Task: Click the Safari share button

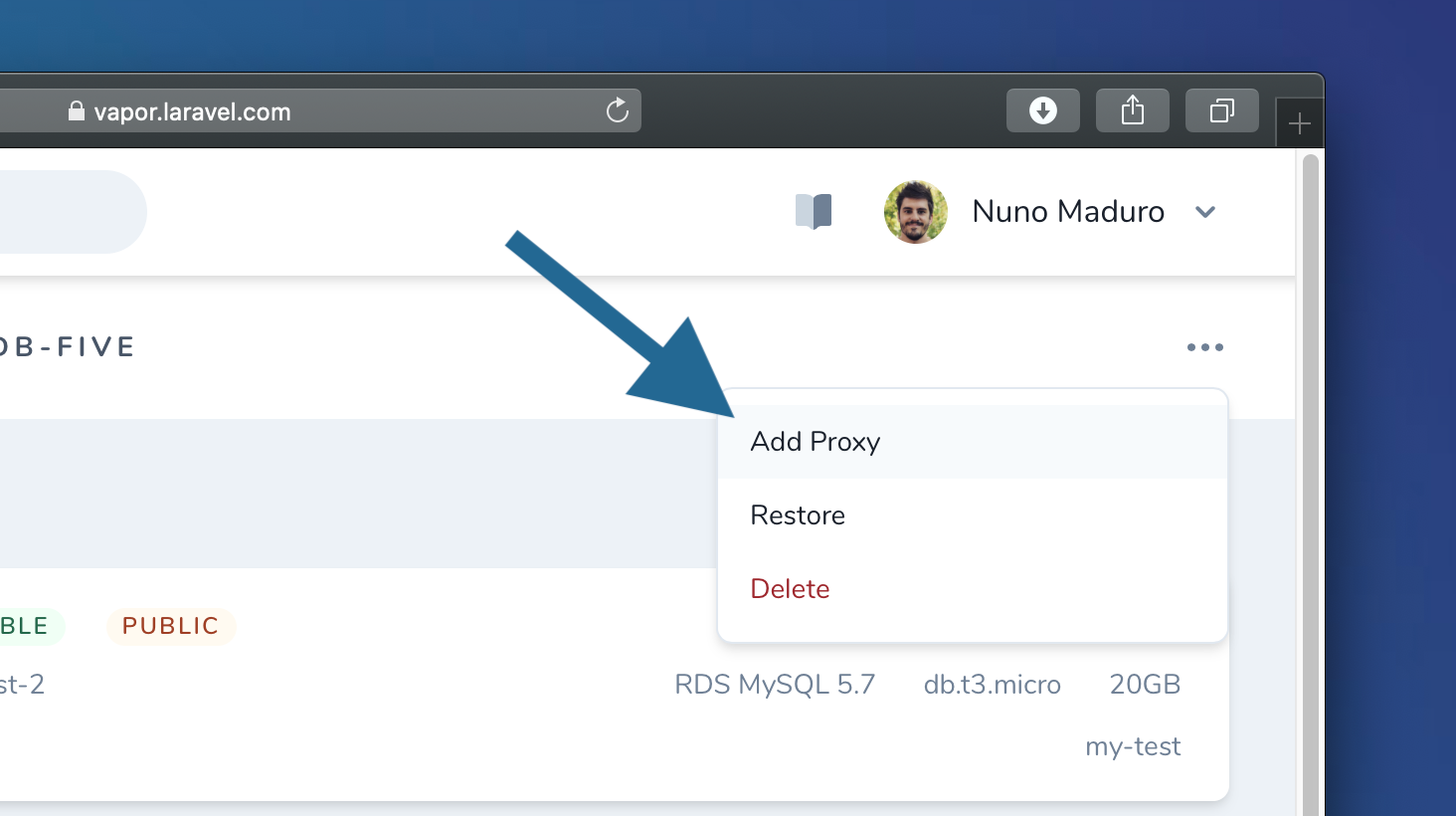Action: [1133, 110]
